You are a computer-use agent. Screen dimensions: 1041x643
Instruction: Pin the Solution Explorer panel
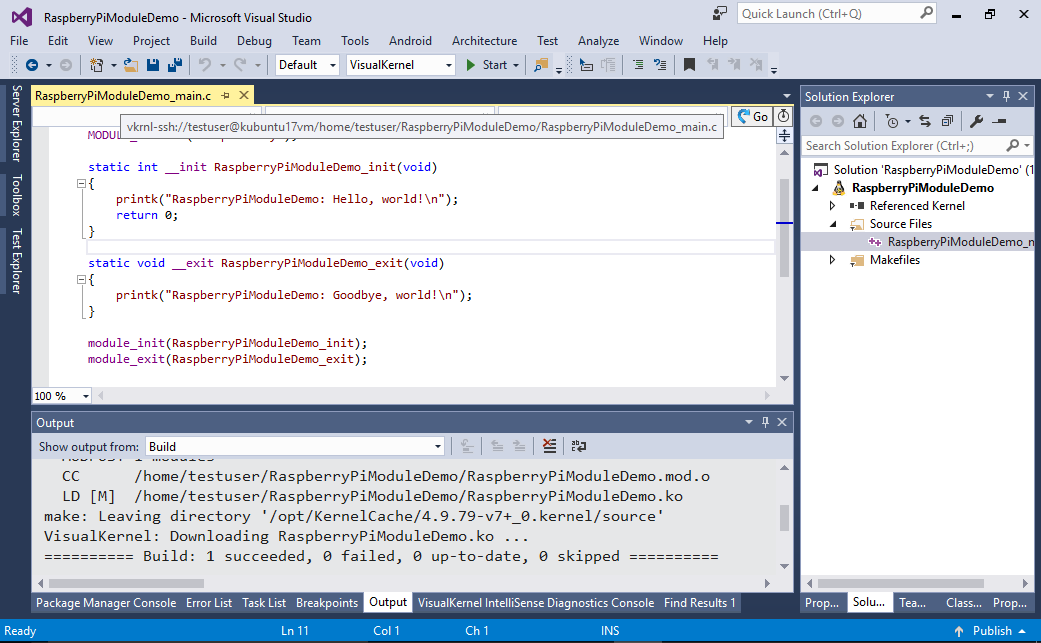(1006, 96)
